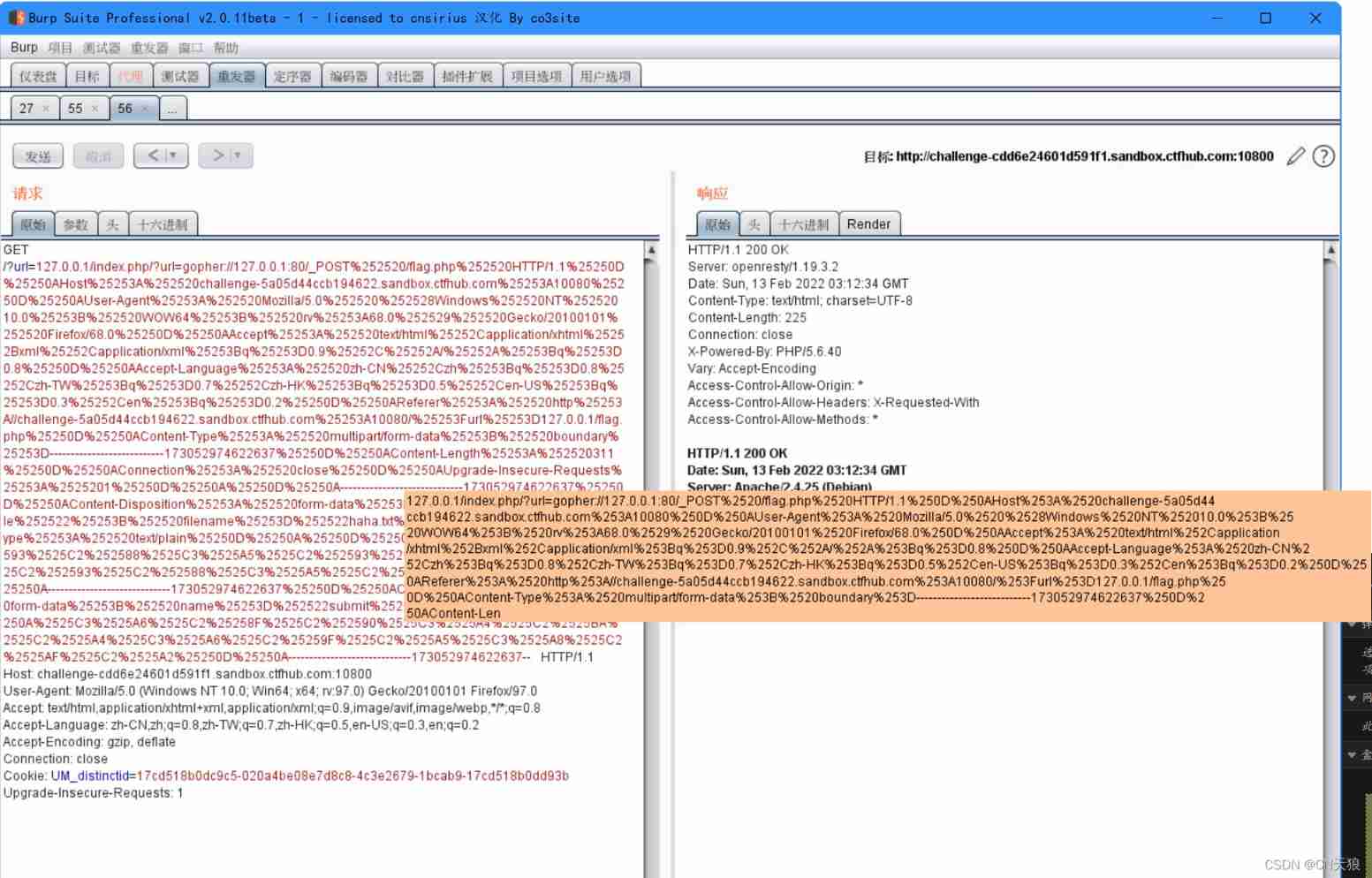Screen dimensions: 1372x878
Task: Switch to the 编码器 tab
Action: [x=349, y=76]
